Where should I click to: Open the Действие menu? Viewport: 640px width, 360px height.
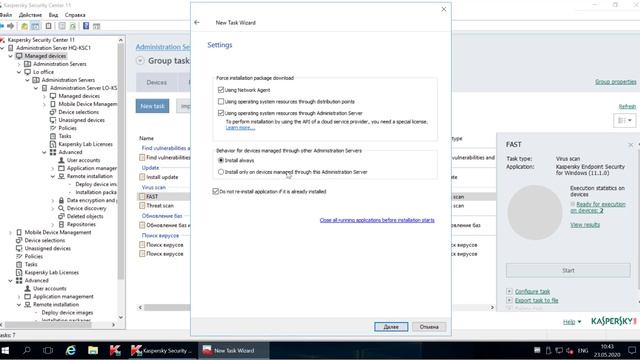coord(30,15)
